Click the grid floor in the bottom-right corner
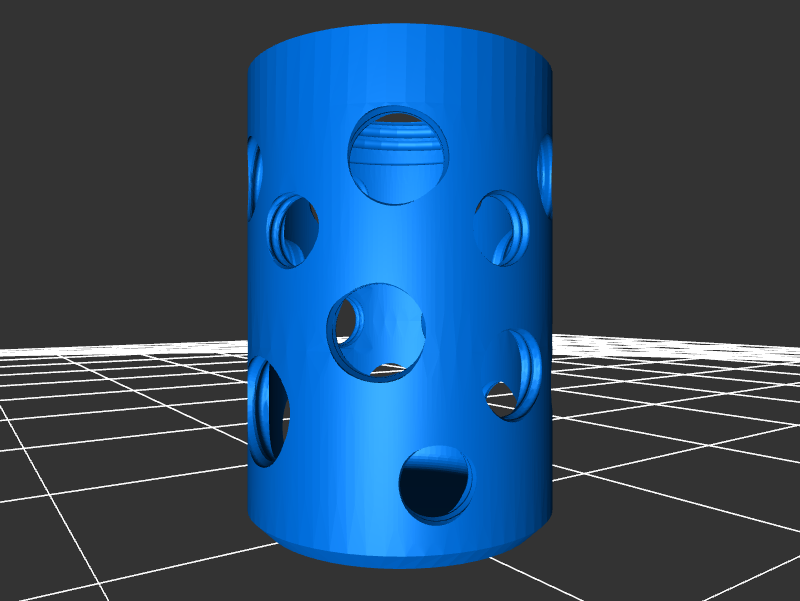Image resolution: width=800 pixels, height=601 pixels. (x=740, y=560)
